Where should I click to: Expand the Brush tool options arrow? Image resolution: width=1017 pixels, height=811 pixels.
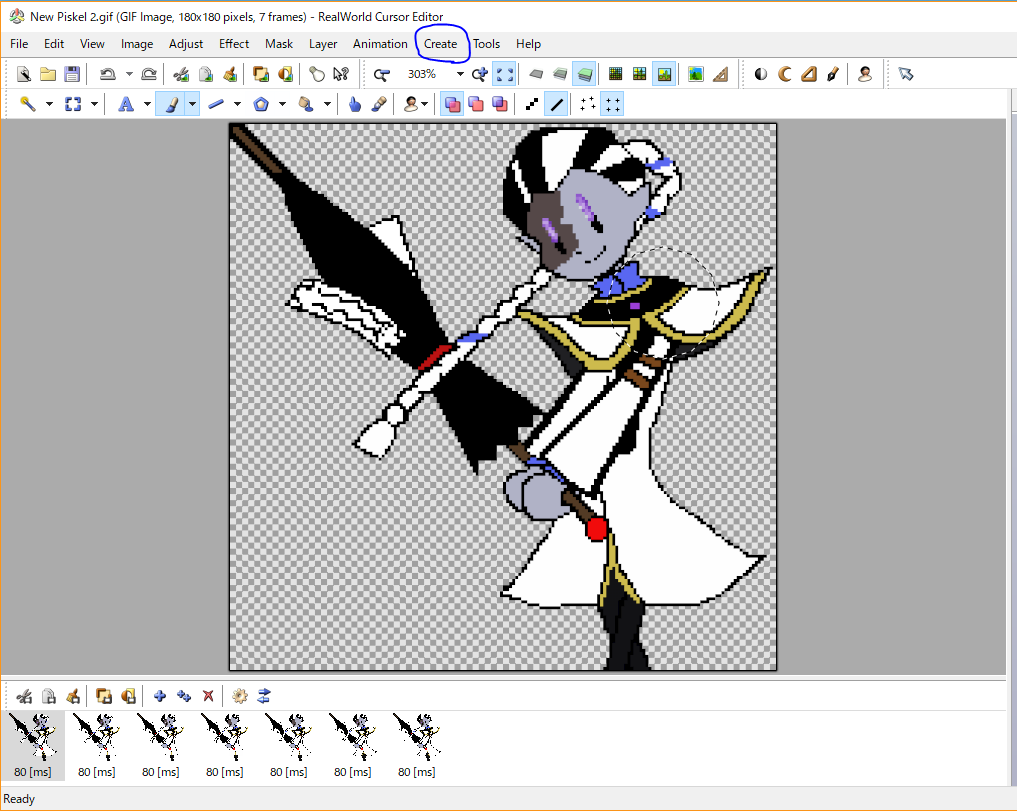tap(192, 104)
